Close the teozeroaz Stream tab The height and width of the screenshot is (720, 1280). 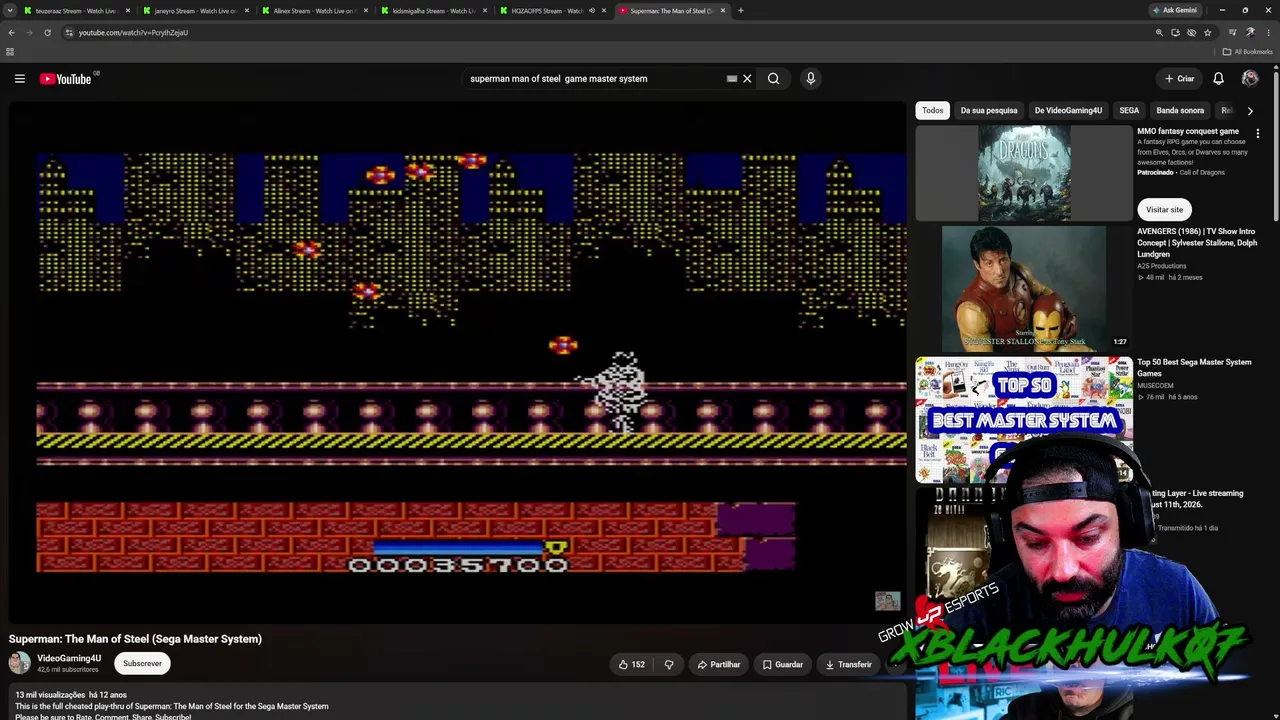coord(128,10)
